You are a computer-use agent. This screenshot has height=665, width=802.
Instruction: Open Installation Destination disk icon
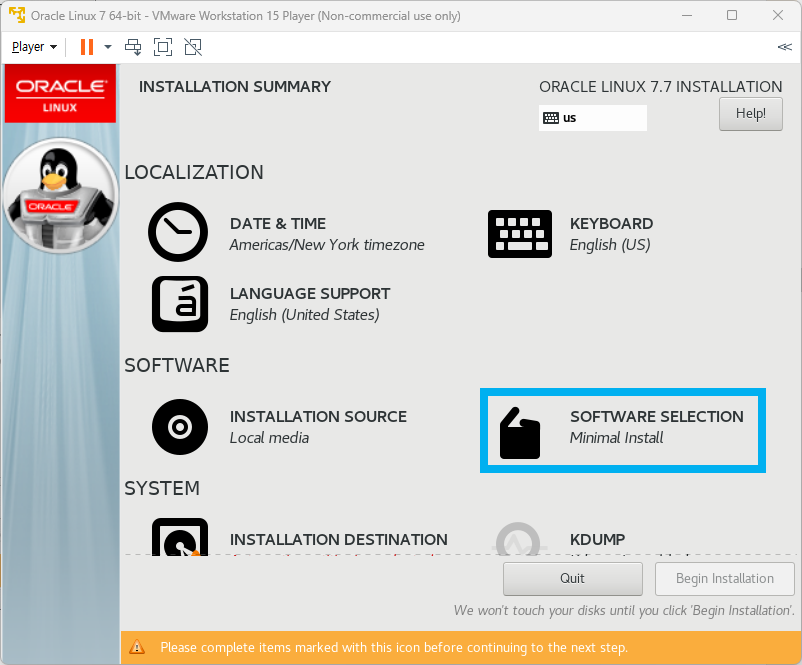[x=180, y=537]
